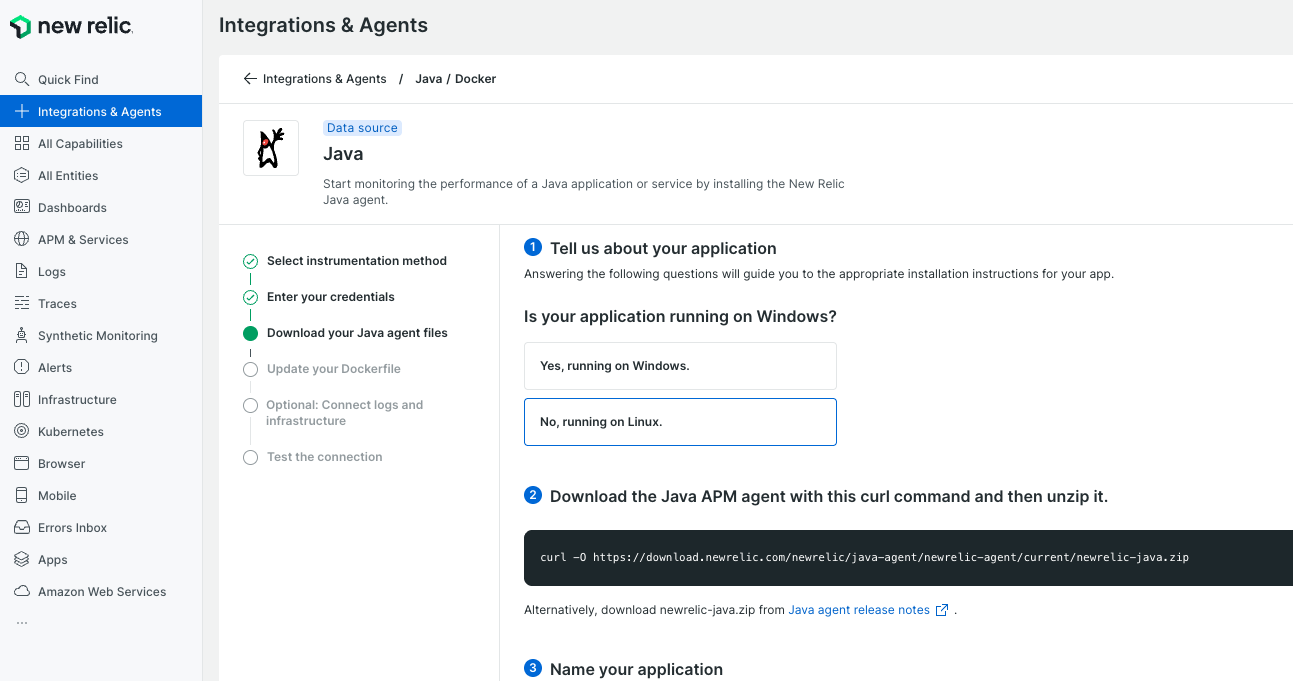
Task: Click back arrow beside Integrations & Agents breadcrumb
Action: pyautogui.click(x=250, y=78)
